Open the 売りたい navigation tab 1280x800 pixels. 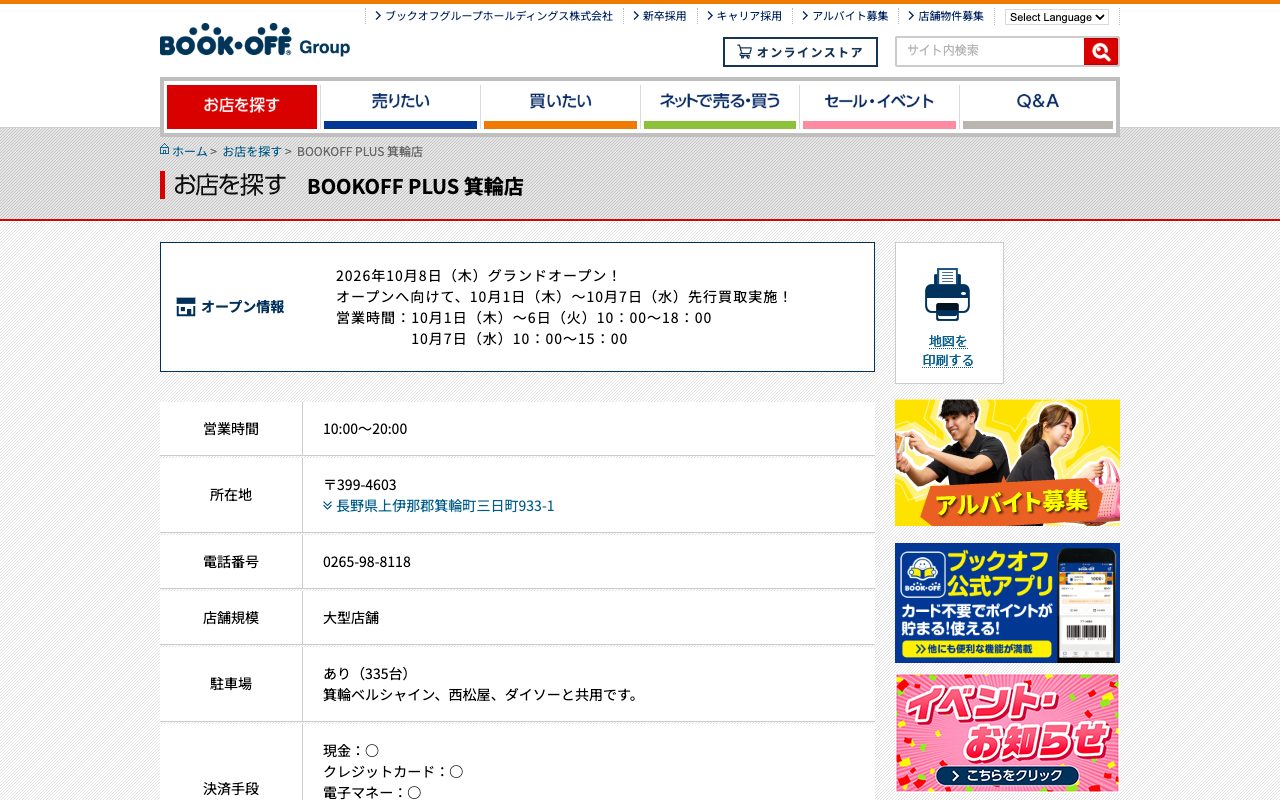pos(400,106)
